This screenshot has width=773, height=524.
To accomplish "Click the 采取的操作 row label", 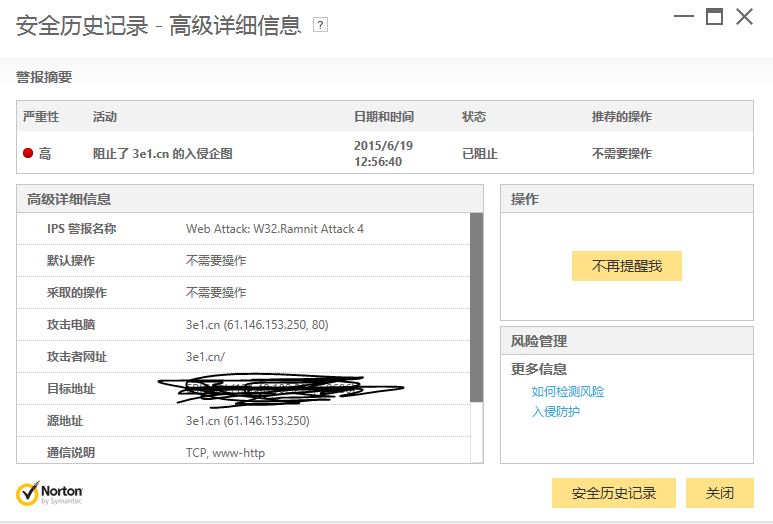I will click(76, 293).
